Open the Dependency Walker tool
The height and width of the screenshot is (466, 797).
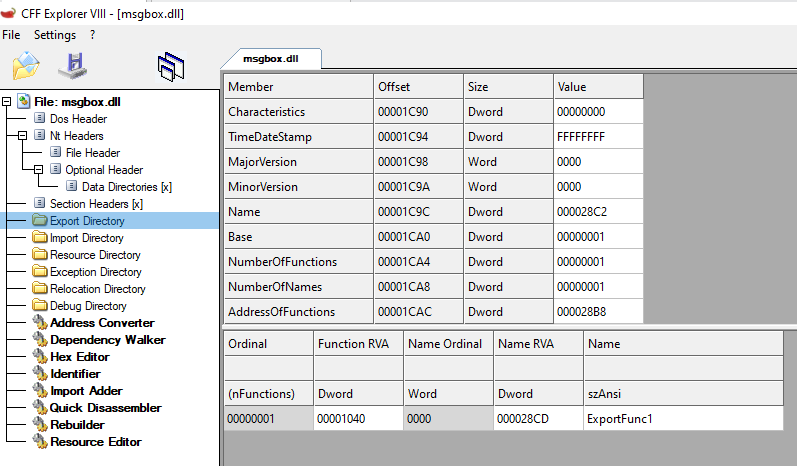[x=108, y=339]
